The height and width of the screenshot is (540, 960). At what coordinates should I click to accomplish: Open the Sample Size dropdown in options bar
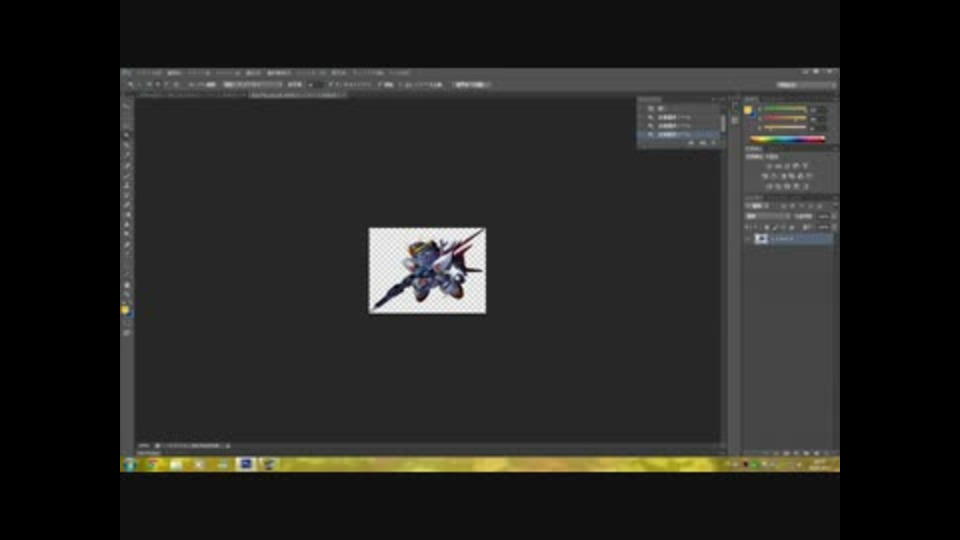click(252, 84)
